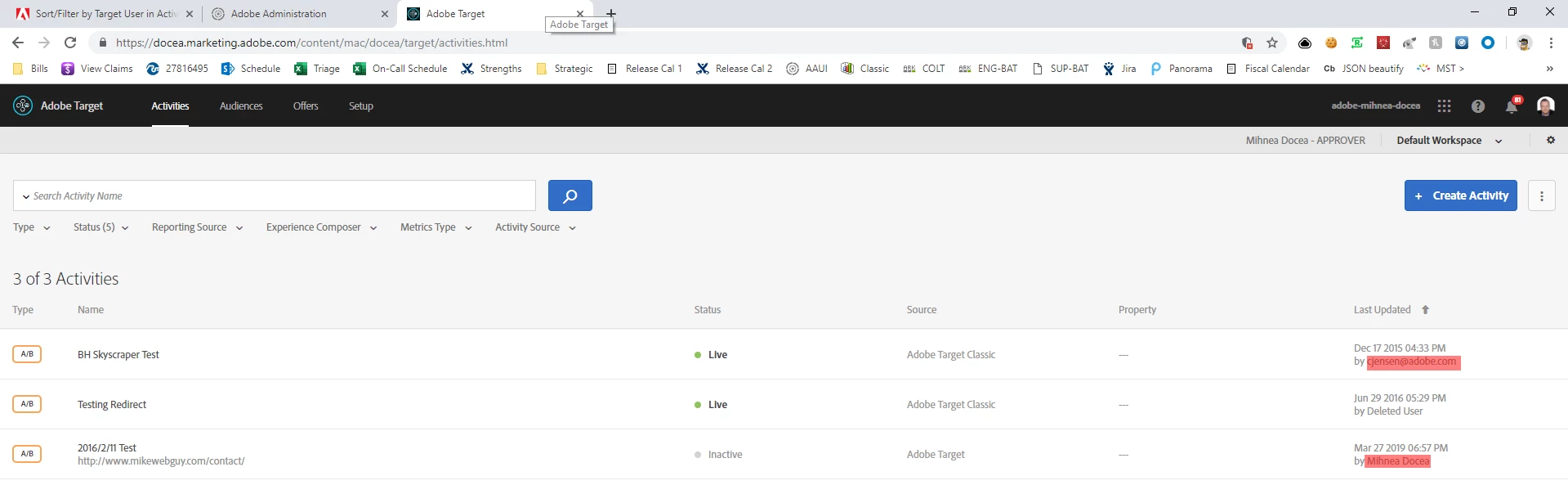1568x503 pixels.
Task: Open the help question mark icon
Action: [1477, 106]
